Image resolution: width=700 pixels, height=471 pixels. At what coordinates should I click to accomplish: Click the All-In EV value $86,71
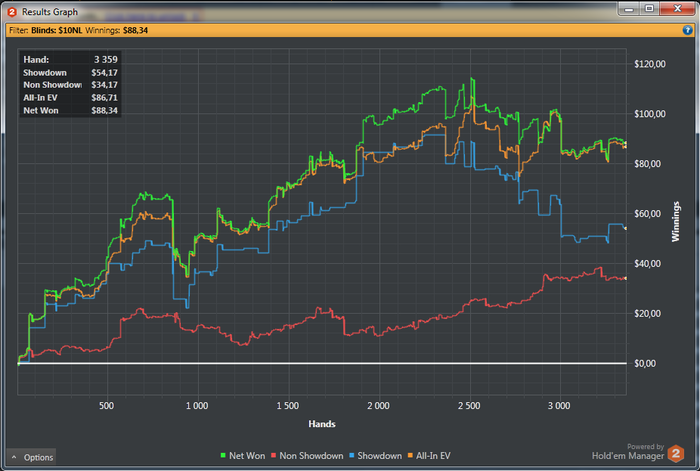(x=103, y=98)
